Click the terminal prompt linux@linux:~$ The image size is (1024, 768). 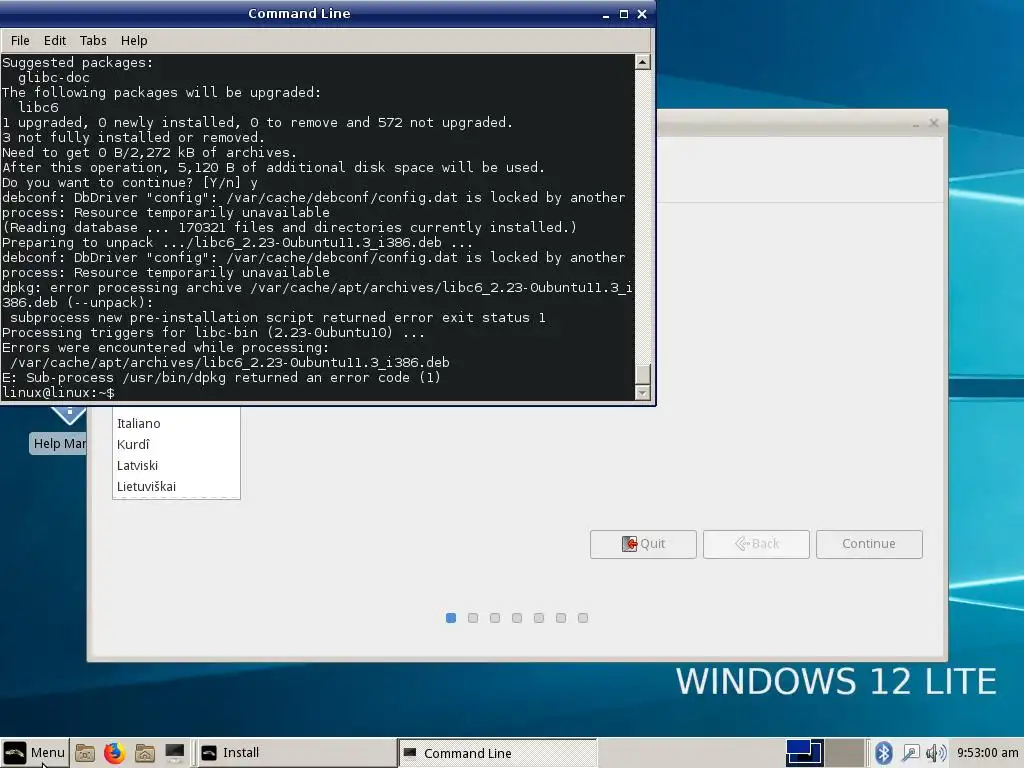(58, 392)
